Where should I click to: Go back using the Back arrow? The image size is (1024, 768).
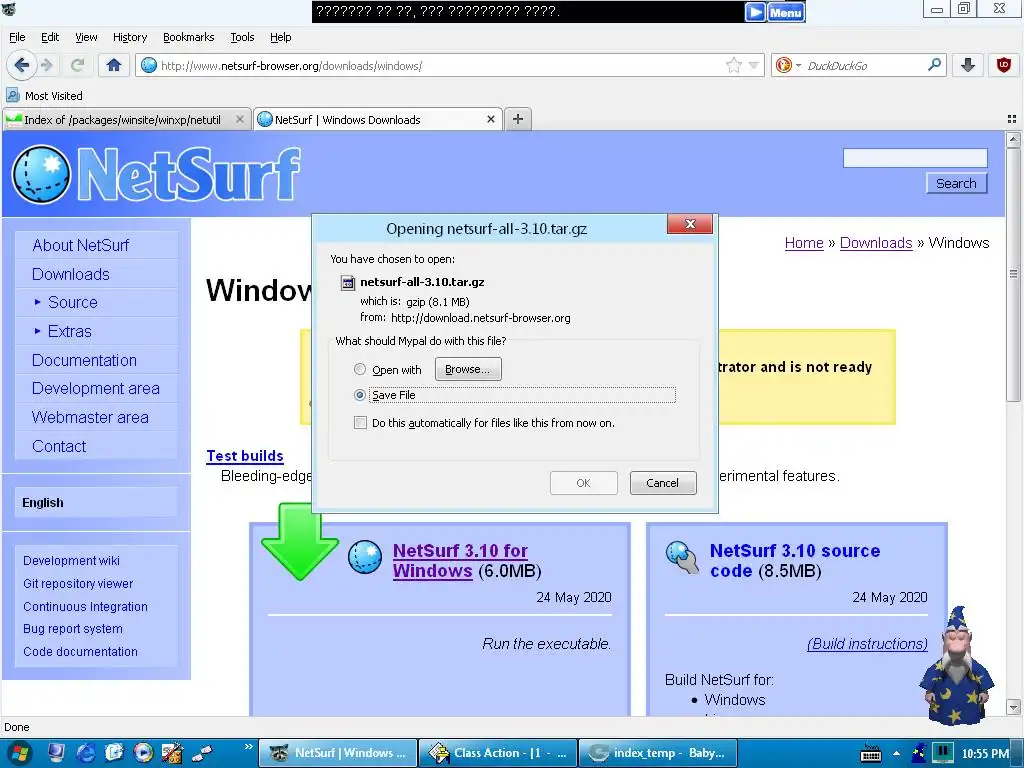click(21, 65)
